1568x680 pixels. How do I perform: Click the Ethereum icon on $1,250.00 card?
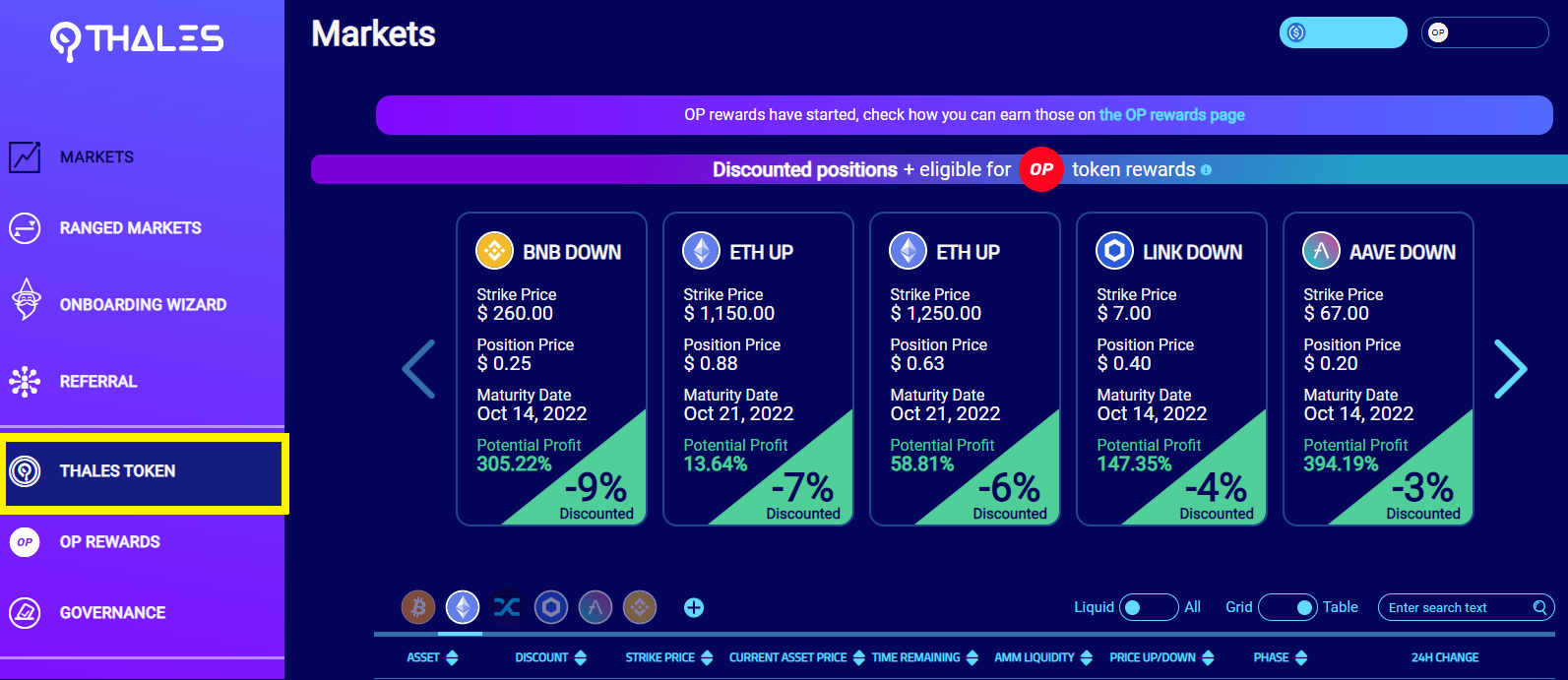coord(909,251)
